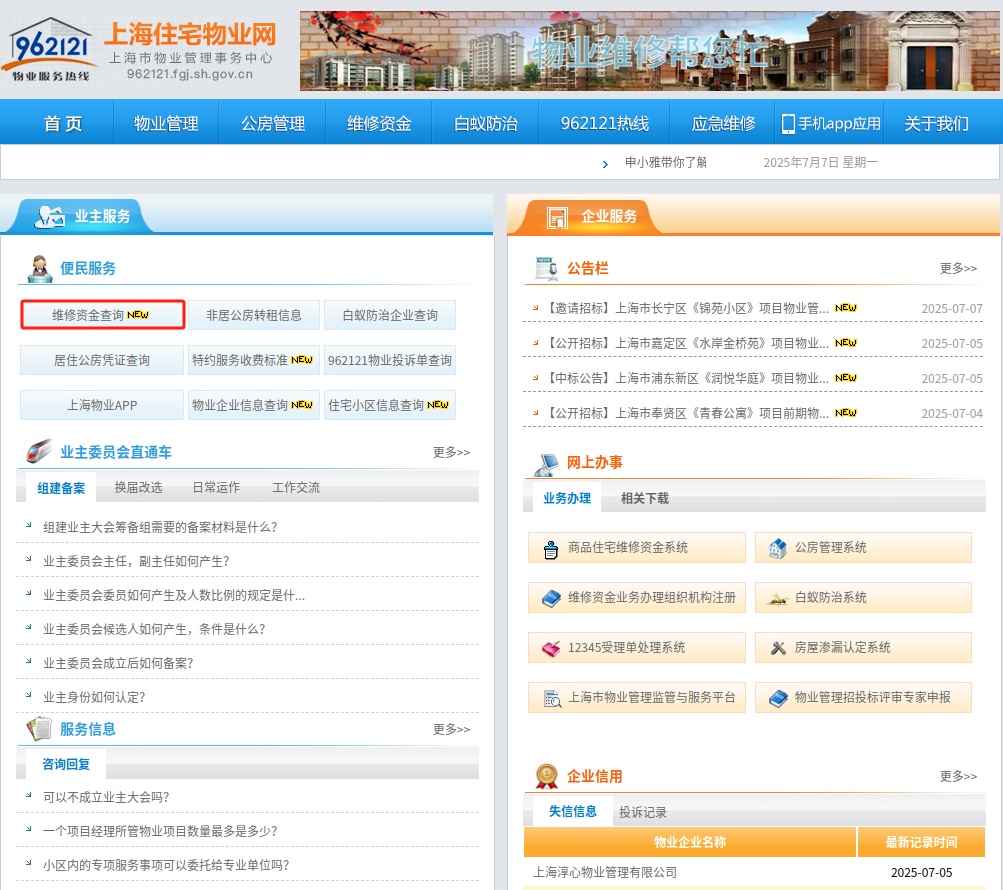
Task: Click the 房屋渗漏认定系统 tools icon
Action: pyautogui.click(x=777, y=648)
